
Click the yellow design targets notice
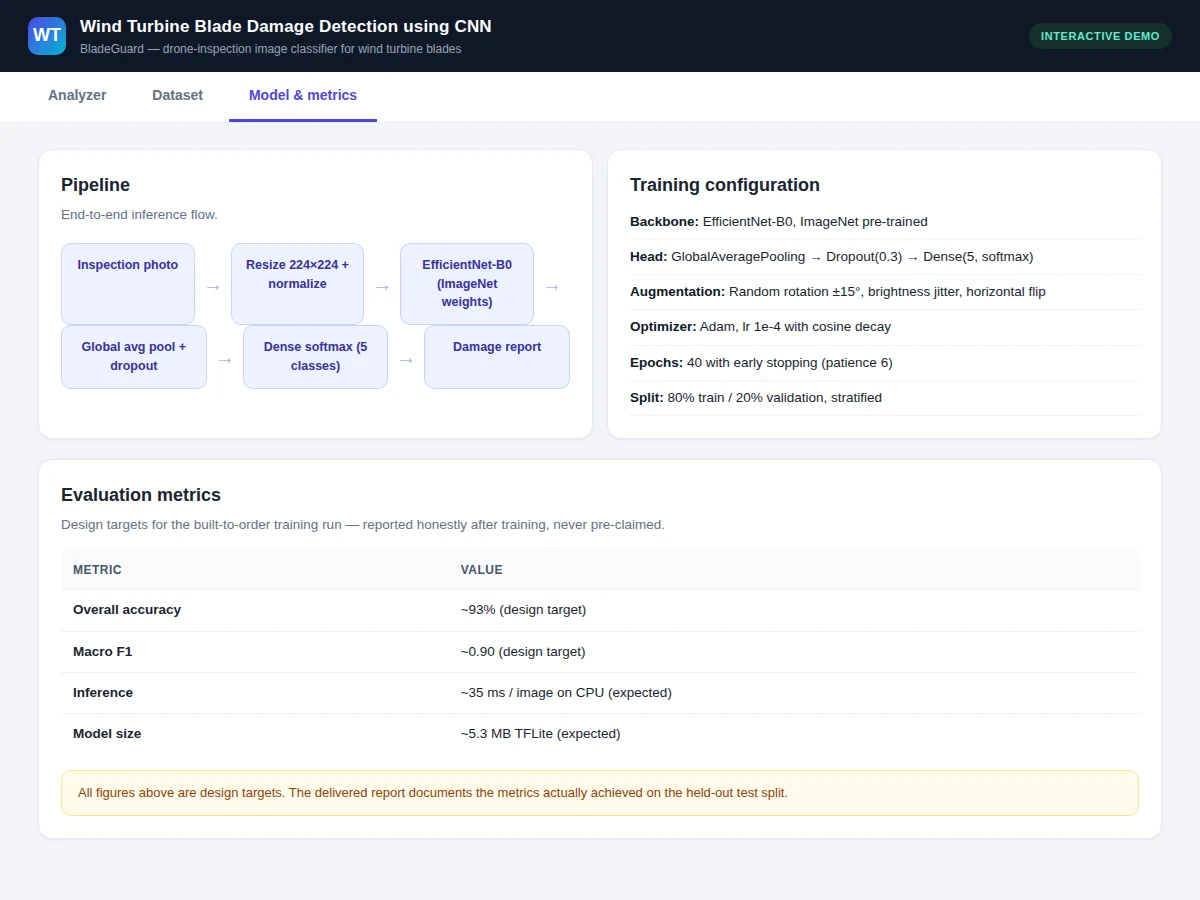point(600,793)
